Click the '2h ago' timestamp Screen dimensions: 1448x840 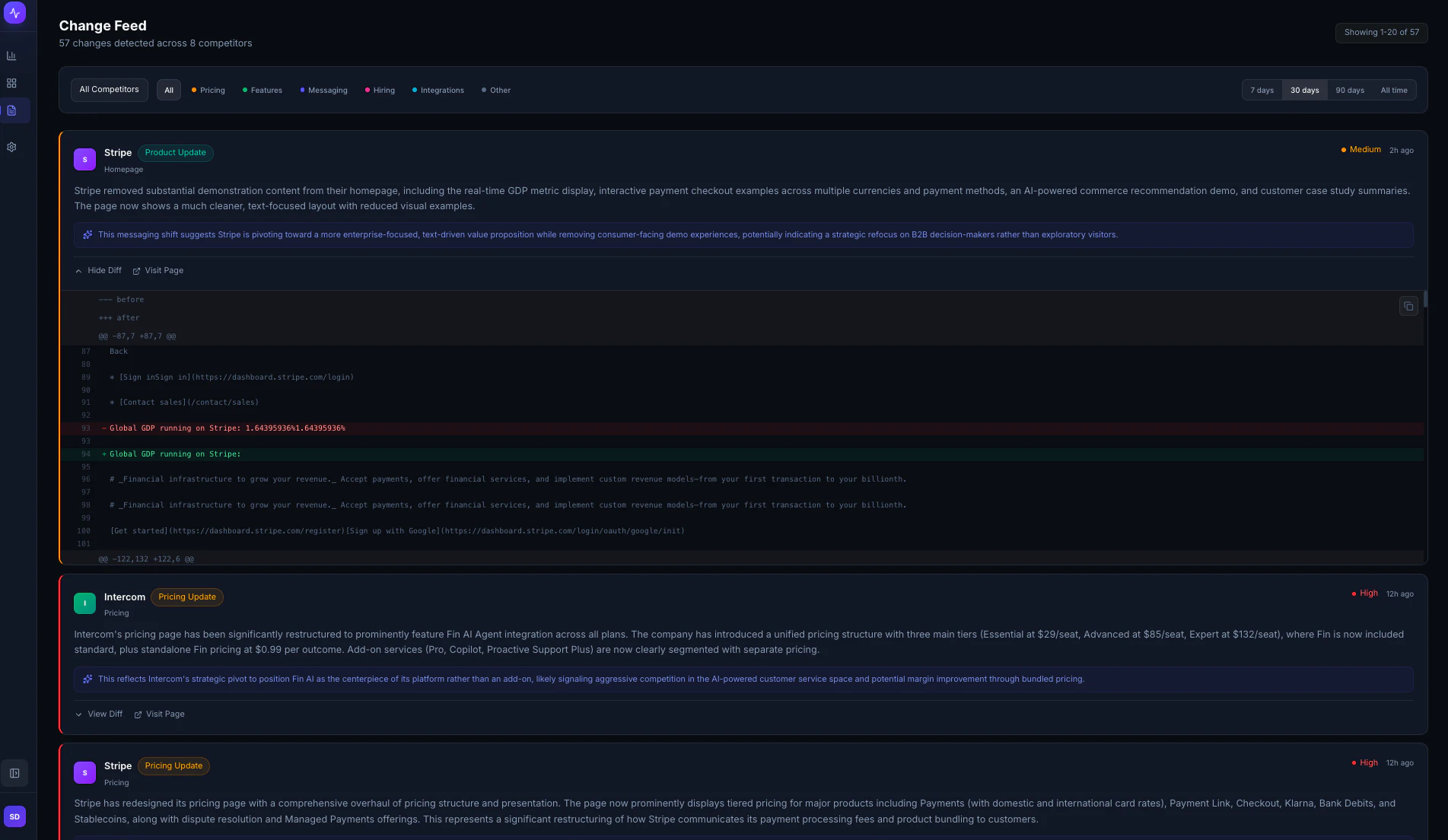click(x=1401, y=151)
